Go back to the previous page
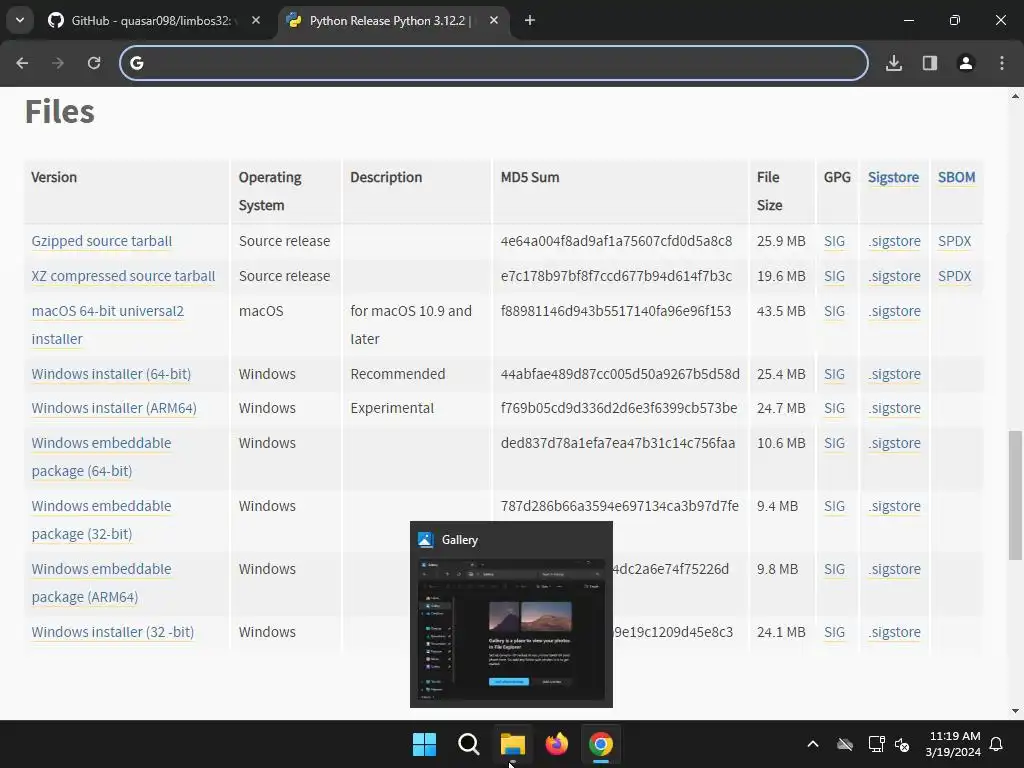The width and height of the screenshot is (1024, 768). coord(22,63)
